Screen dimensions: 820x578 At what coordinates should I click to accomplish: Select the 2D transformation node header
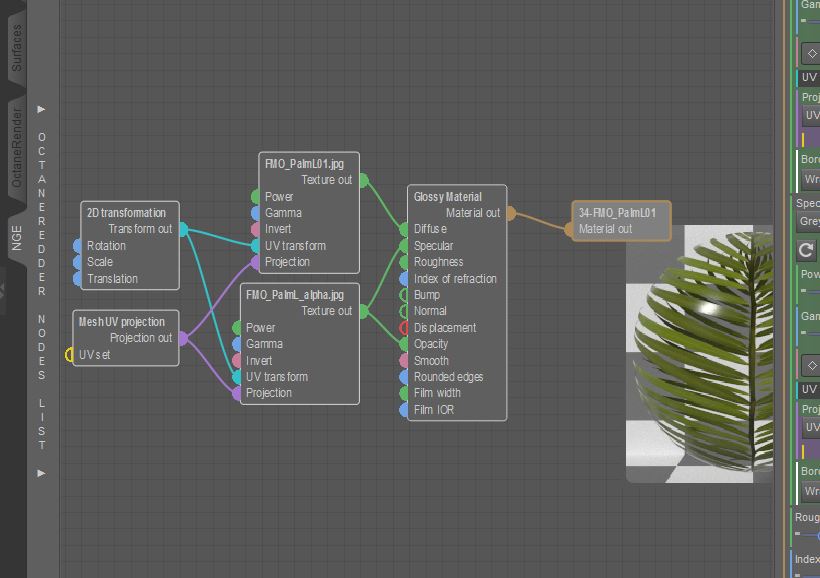(x=127, y=213)
